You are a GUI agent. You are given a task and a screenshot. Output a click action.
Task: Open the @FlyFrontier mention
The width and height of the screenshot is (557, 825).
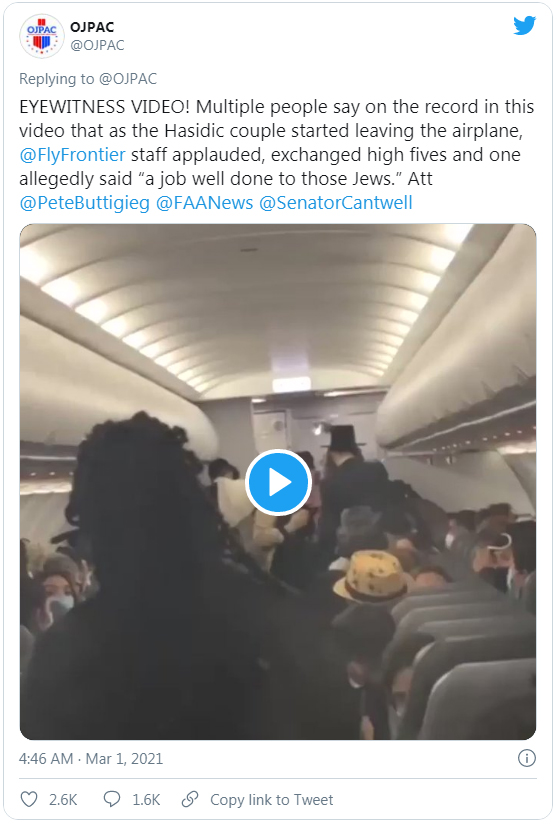73,155
